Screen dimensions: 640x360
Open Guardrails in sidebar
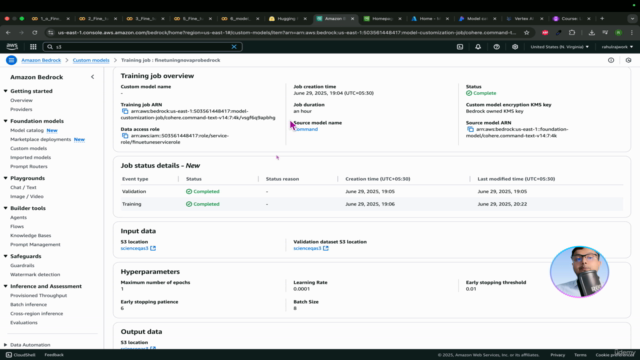coord(22,265)
